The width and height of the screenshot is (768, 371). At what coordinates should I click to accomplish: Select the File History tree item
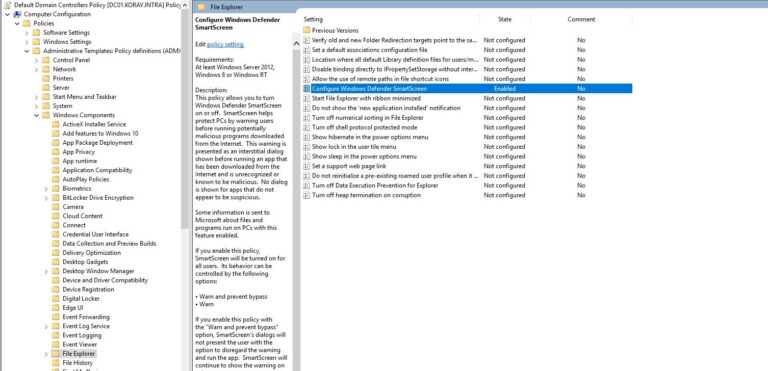(x=77, y=363)
